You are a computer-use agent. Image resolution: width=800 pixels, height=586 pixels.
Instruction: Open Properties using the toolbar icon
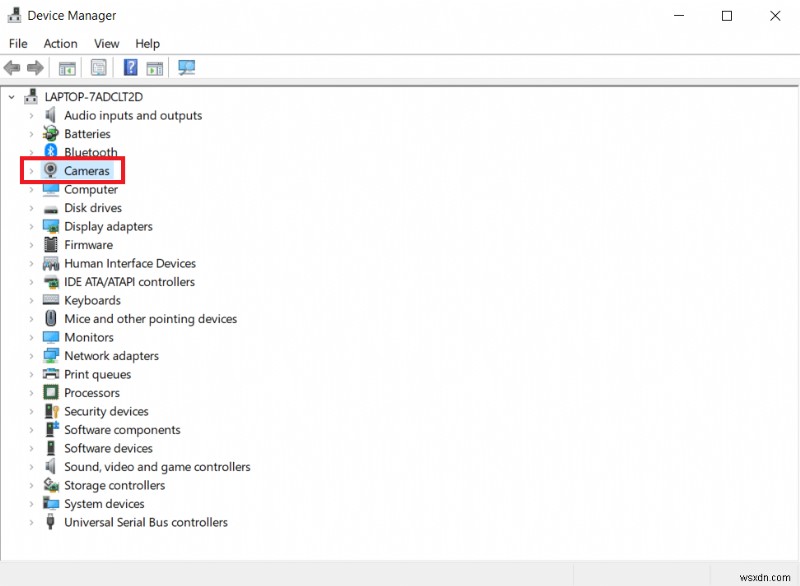pos(98,67)
